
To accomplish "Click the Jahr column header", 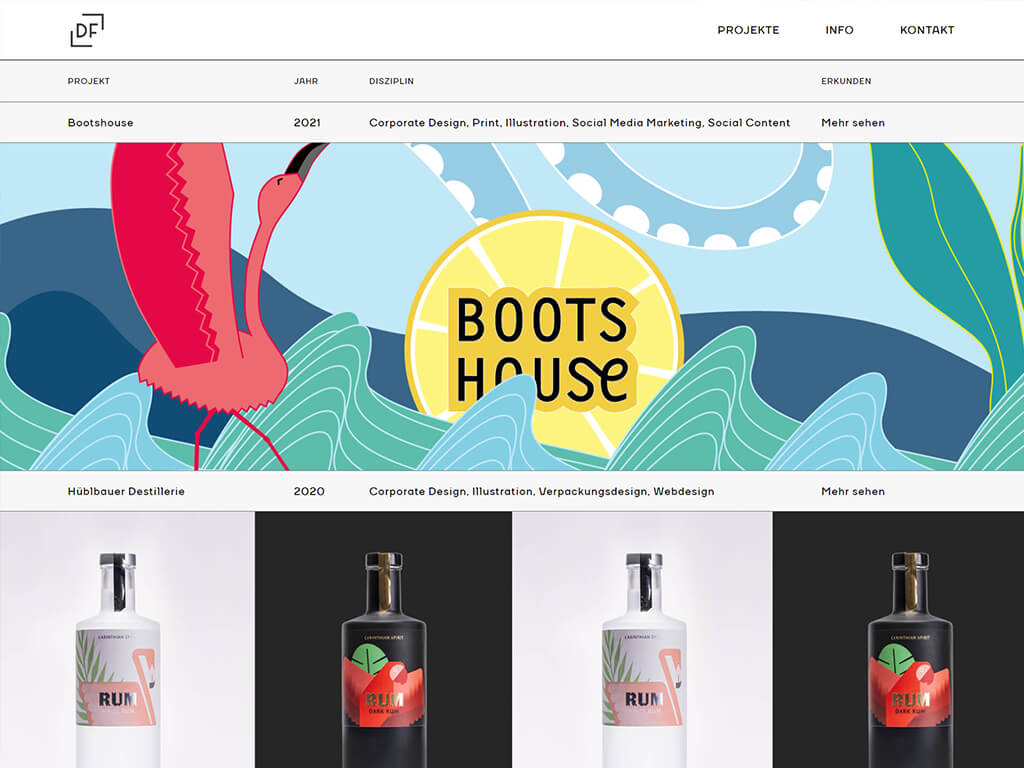I will point(306,81).
